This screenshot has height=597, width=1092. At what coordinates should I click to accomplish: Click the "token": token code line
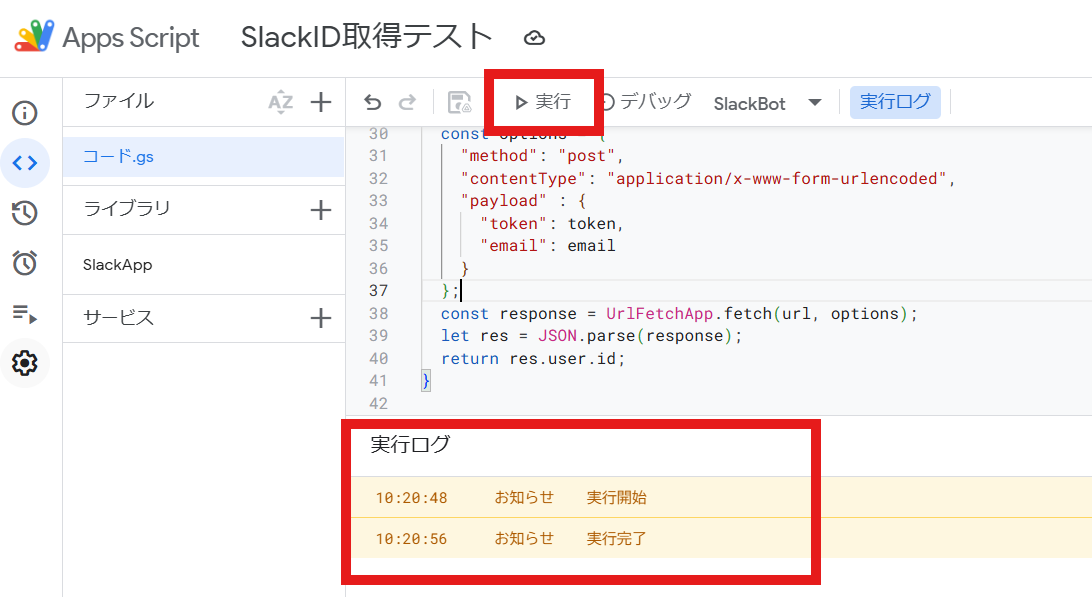tap(552, 224)
